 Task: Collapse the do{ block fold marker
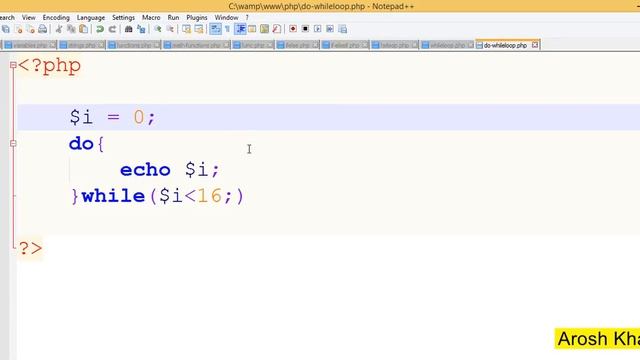point(13,143)
